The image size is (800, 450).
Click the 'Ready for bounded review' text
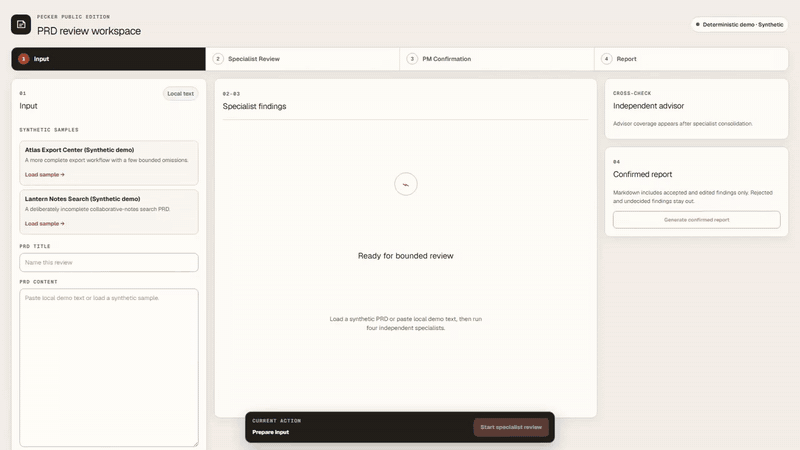pos(406,256)
